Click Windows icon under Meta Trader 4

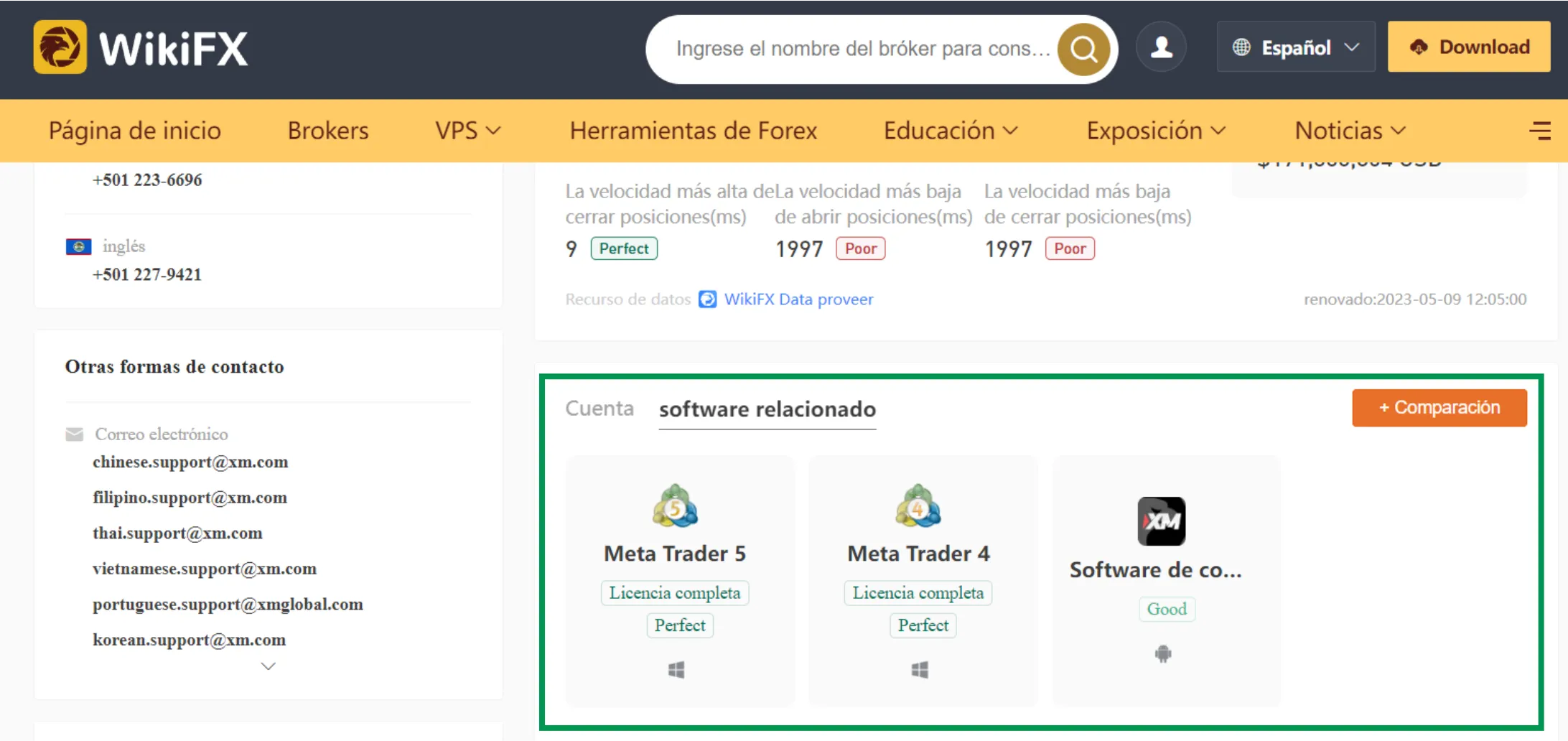tap(920, 670)
